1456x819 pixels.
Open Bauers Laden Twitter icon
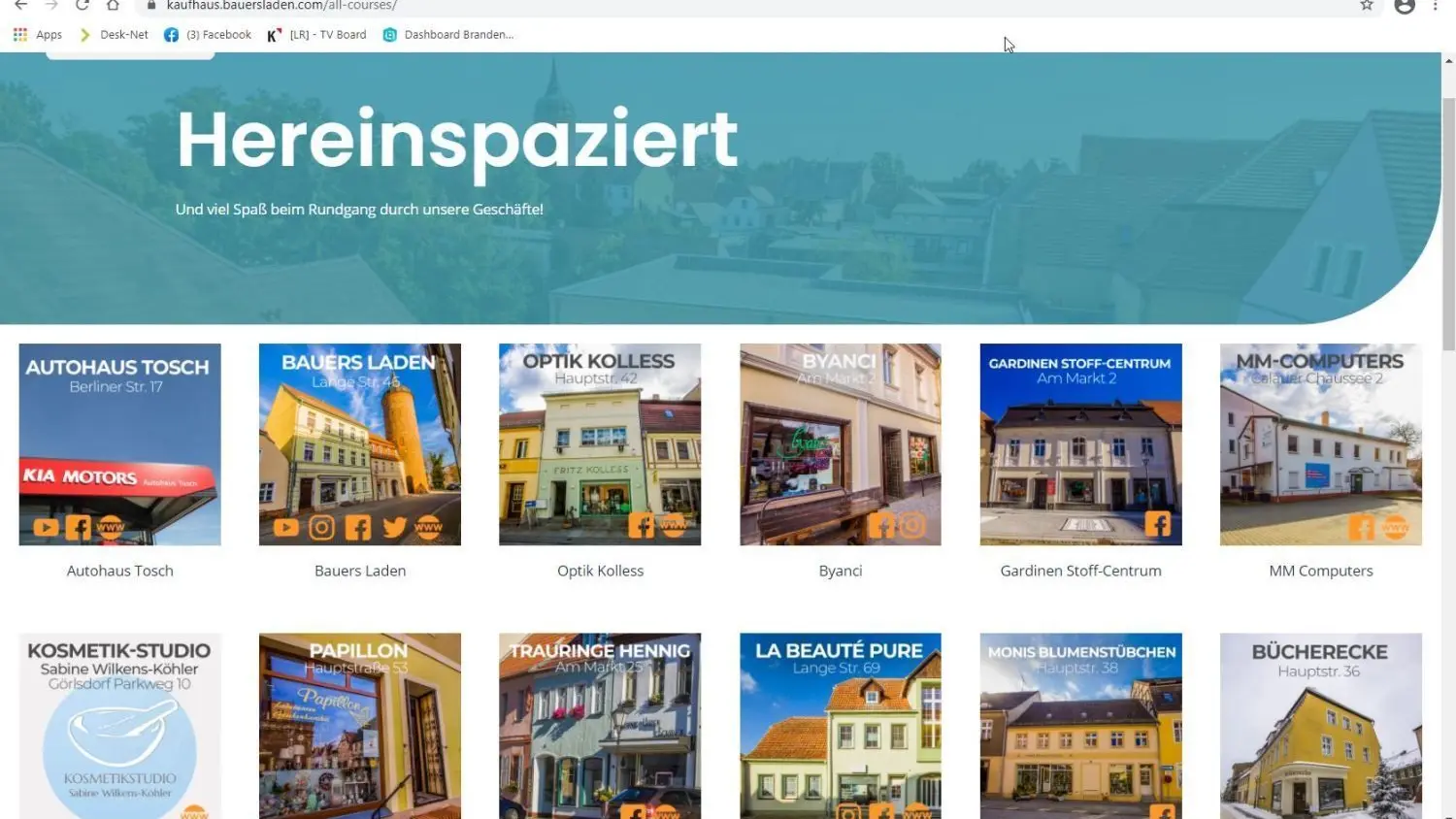click(x=394, y=528)
